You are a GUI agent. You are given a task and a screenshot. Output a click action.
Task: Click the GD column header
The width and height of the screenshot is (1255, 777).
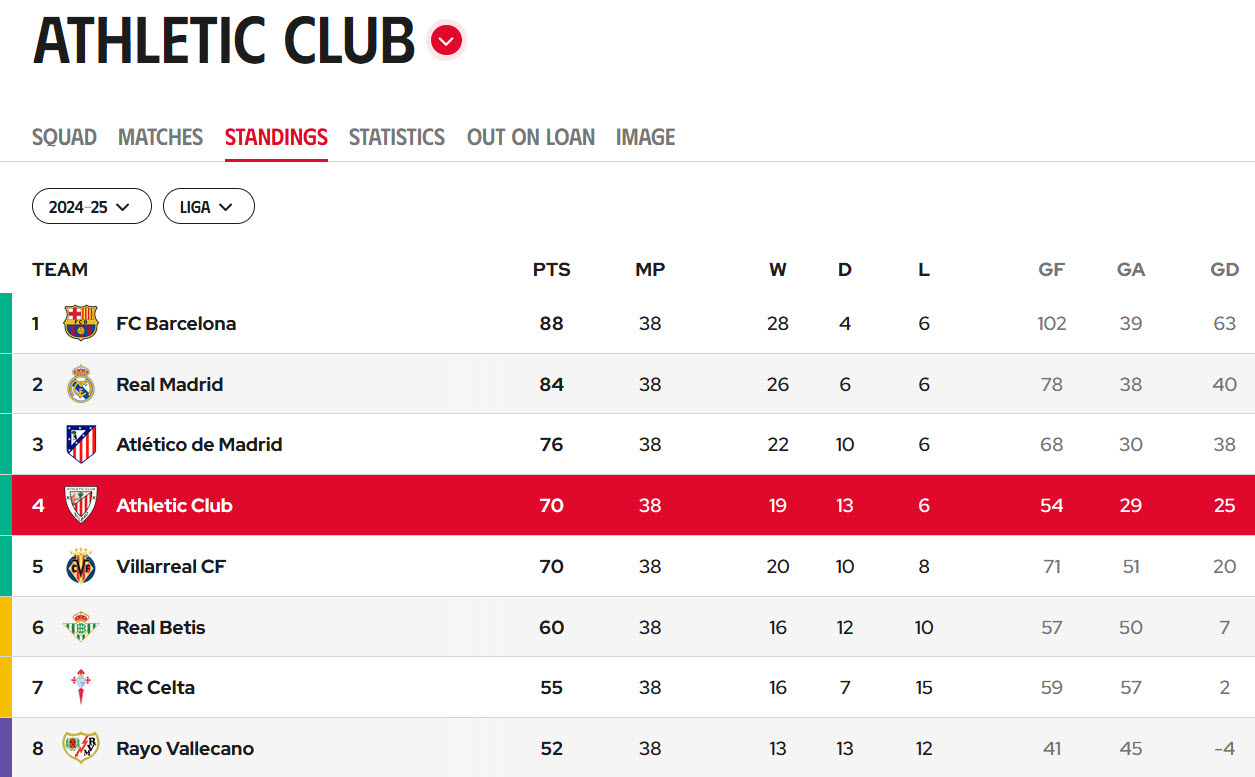pyautogui.click(x=1225, y=269)
